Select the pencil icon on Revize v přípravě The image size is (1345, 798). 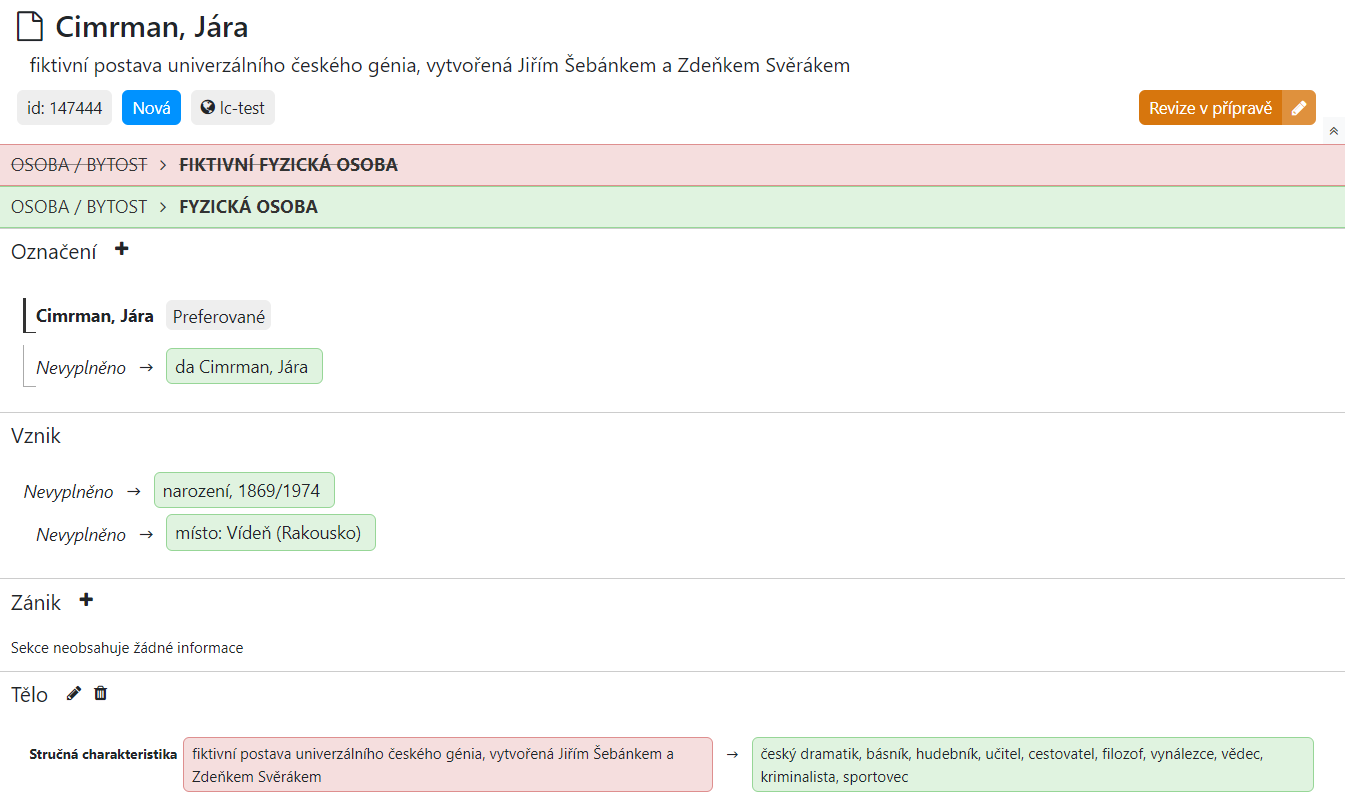1298,106
